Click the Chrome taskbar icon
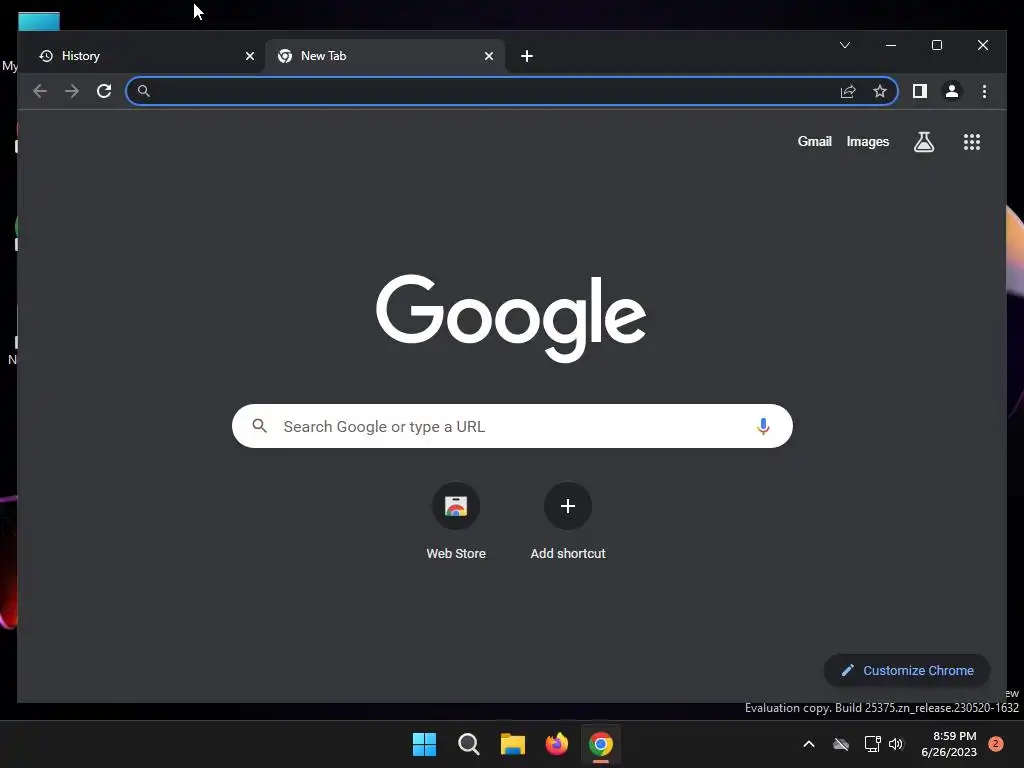Screen dimensions: 1024x768 tap(601, 744)
